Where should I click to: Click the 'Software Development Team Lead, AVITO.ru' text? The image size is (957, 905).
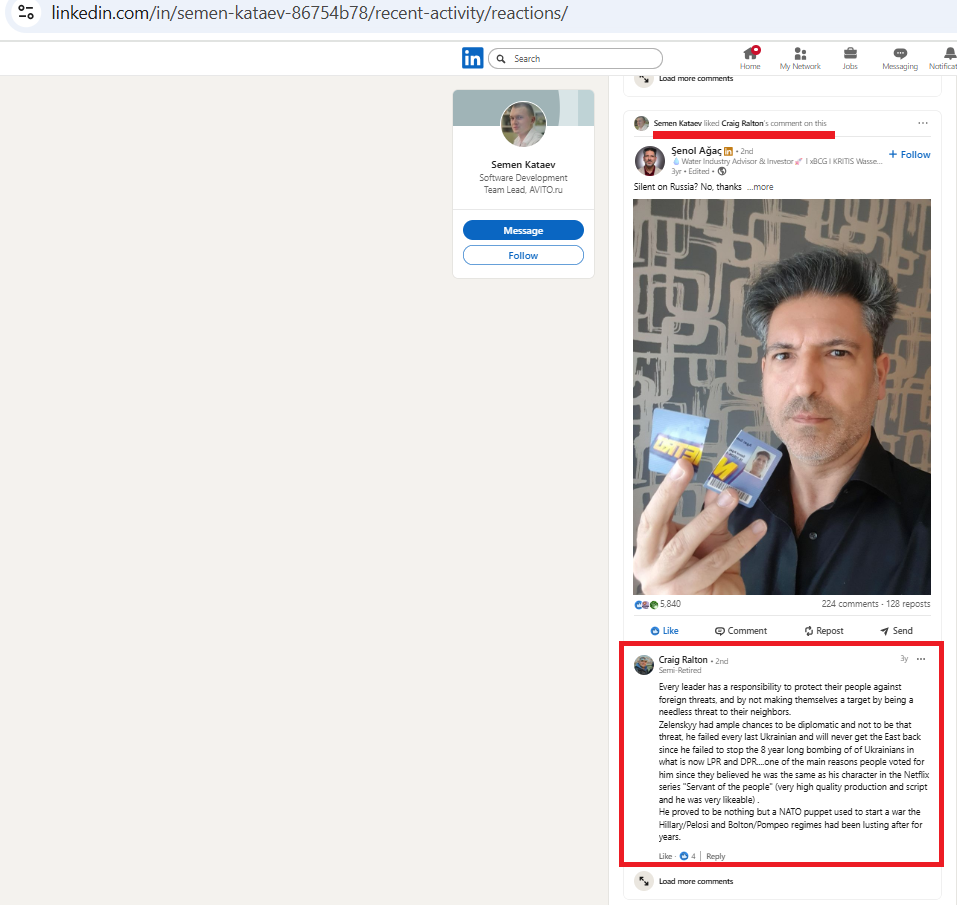[x=523, y=184]
